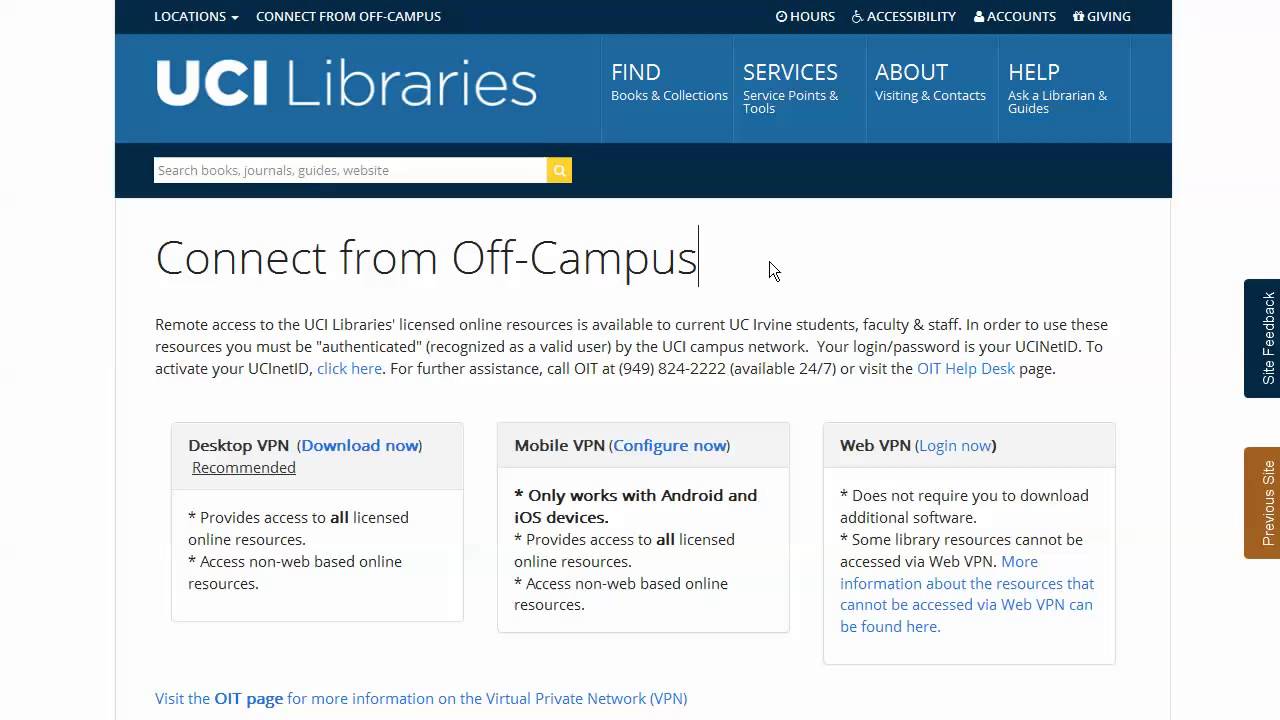1280x720 pixels.
Task: Click the Desktop VPN Download now link
Action: tap(360, 446)
